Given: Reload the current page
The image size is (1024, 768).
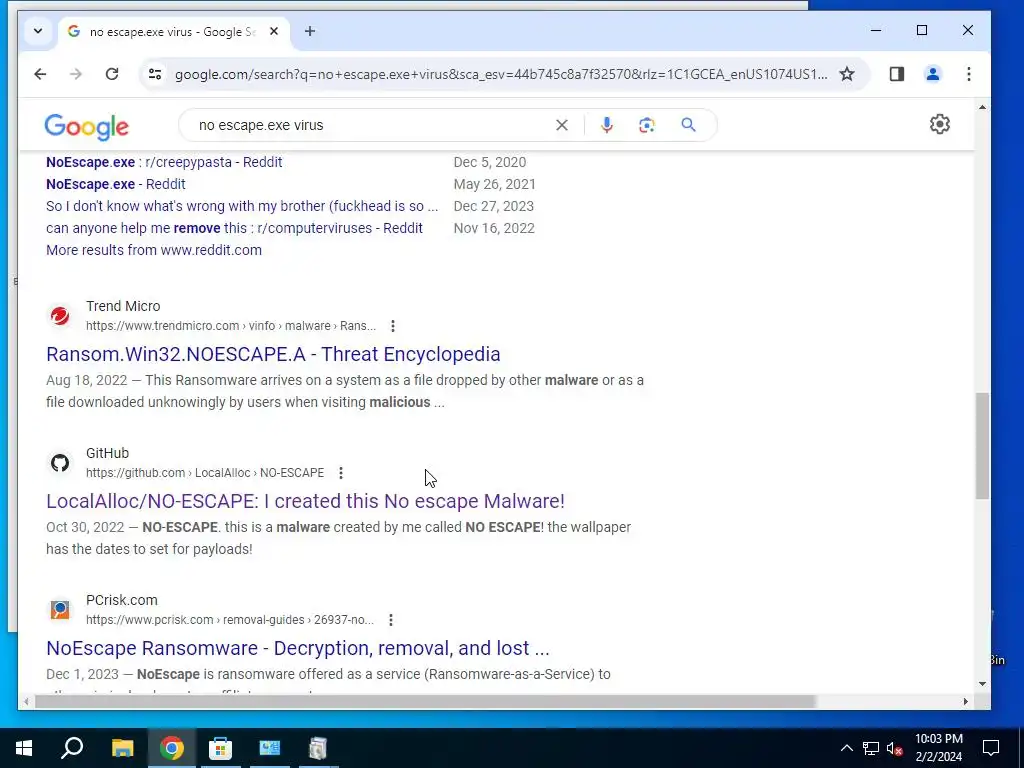Looking at the screenshot, I should (x=112, y=74).
